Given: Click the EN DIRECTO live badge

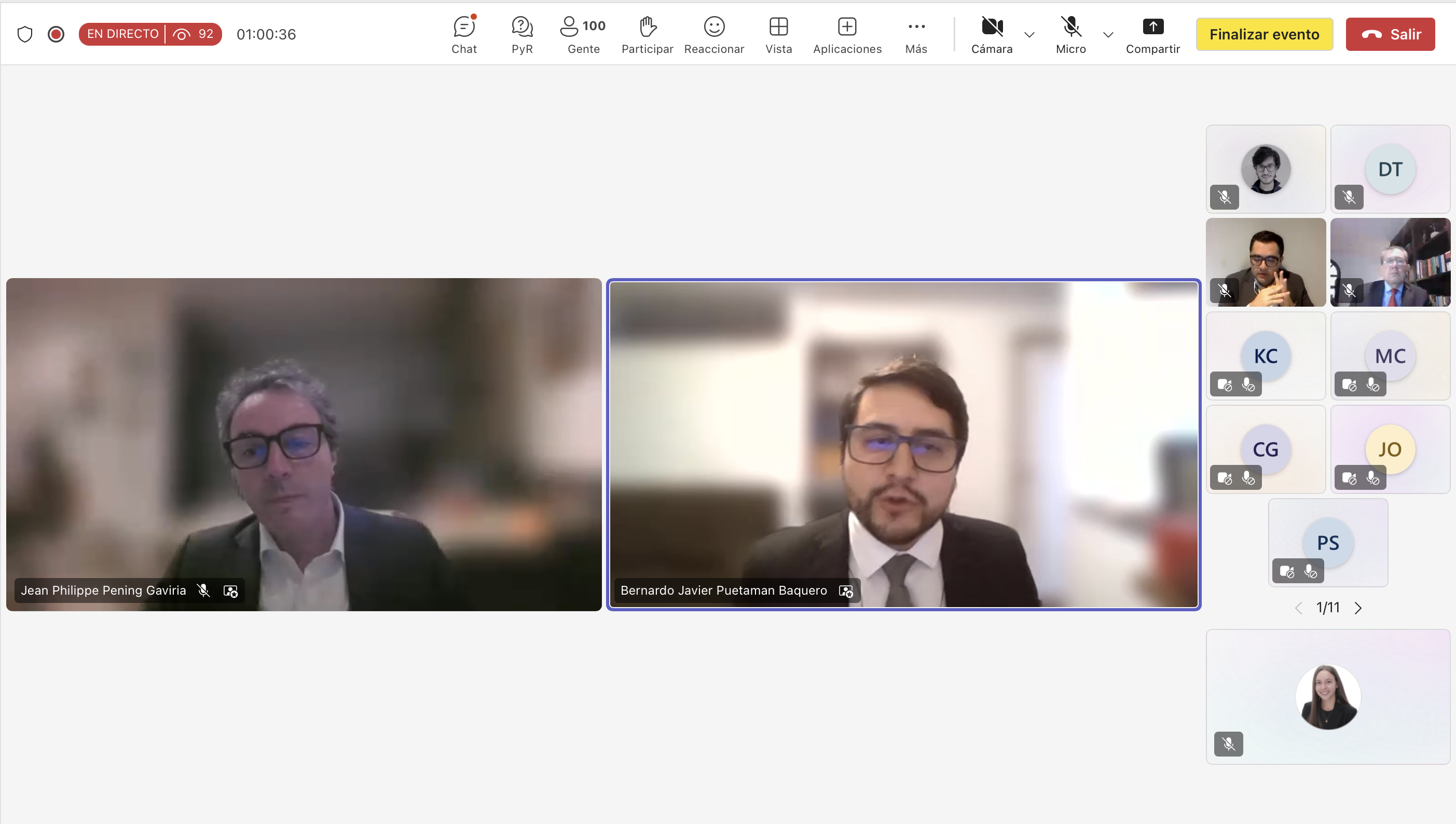Looking at the screenshot, I should [x=123, y=34].
